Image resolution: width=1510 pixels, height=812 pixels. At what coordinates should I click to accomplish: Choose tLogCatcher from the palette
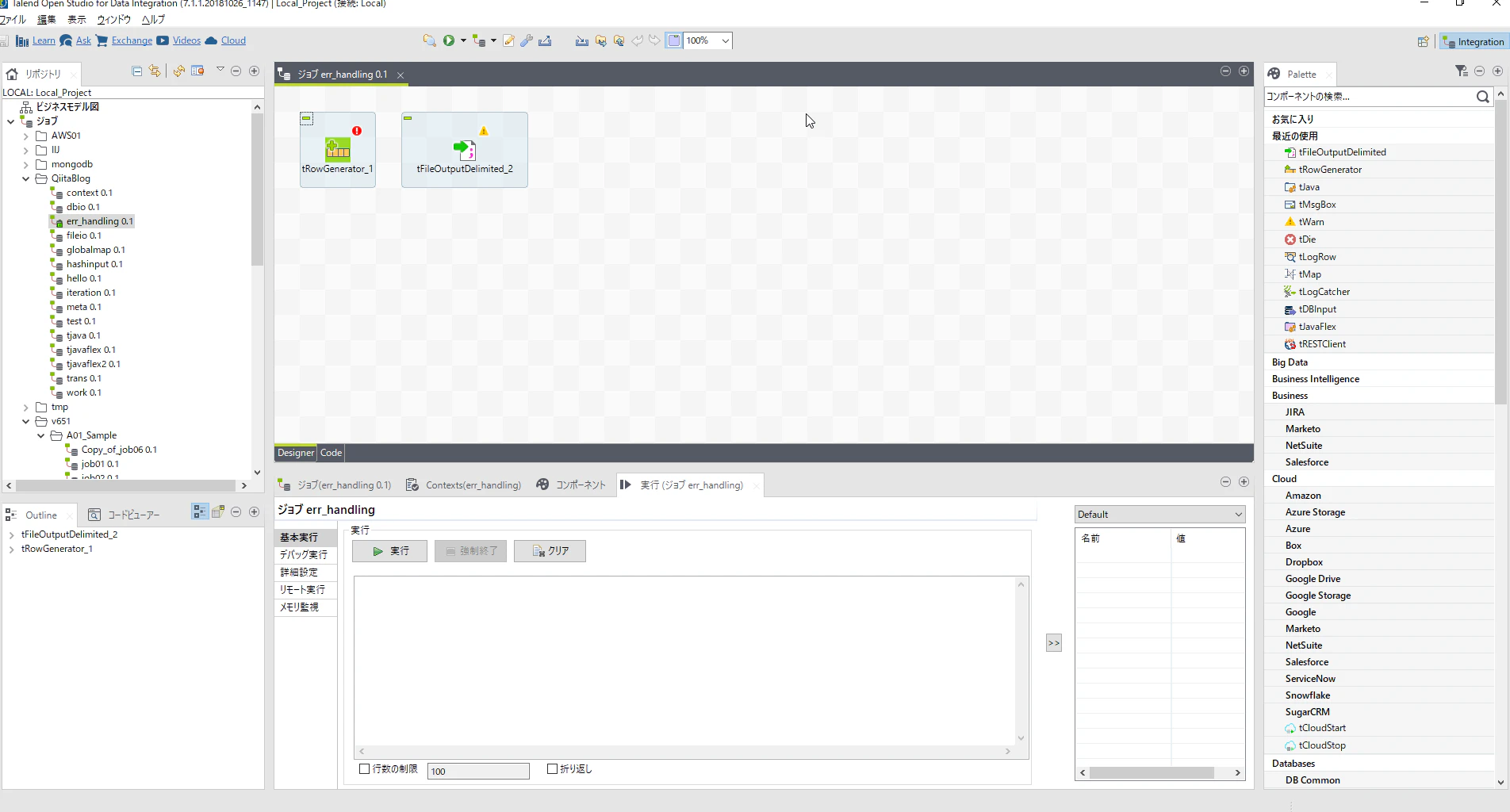1324,292
